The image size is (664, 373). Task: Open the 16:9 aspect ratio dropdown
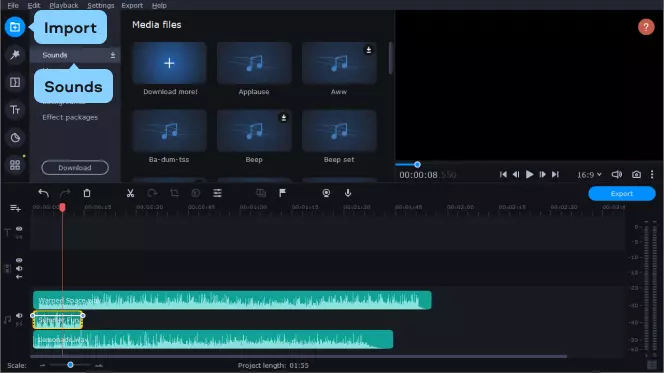coord(589,174)
